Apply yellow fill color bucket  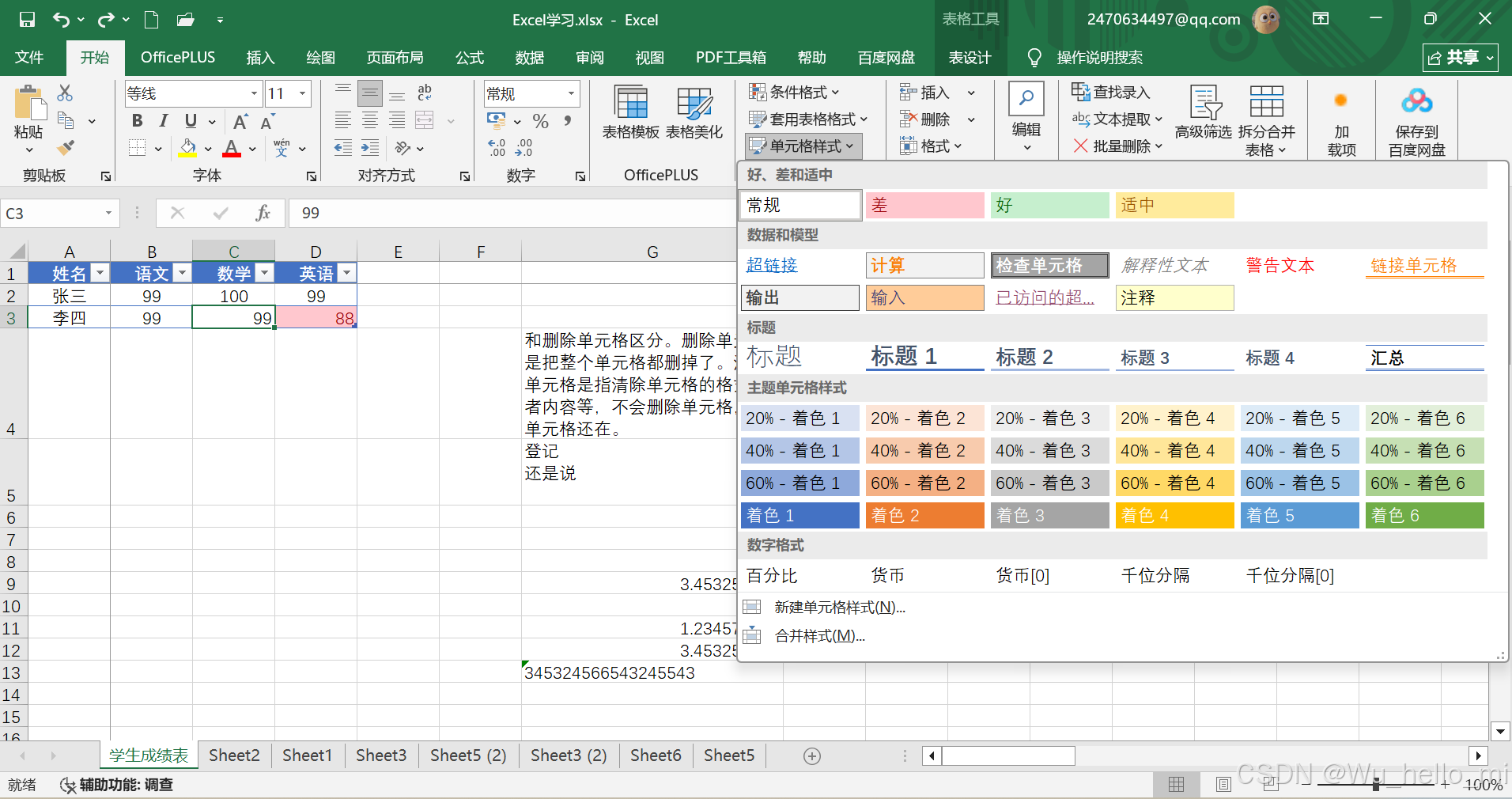188,148
